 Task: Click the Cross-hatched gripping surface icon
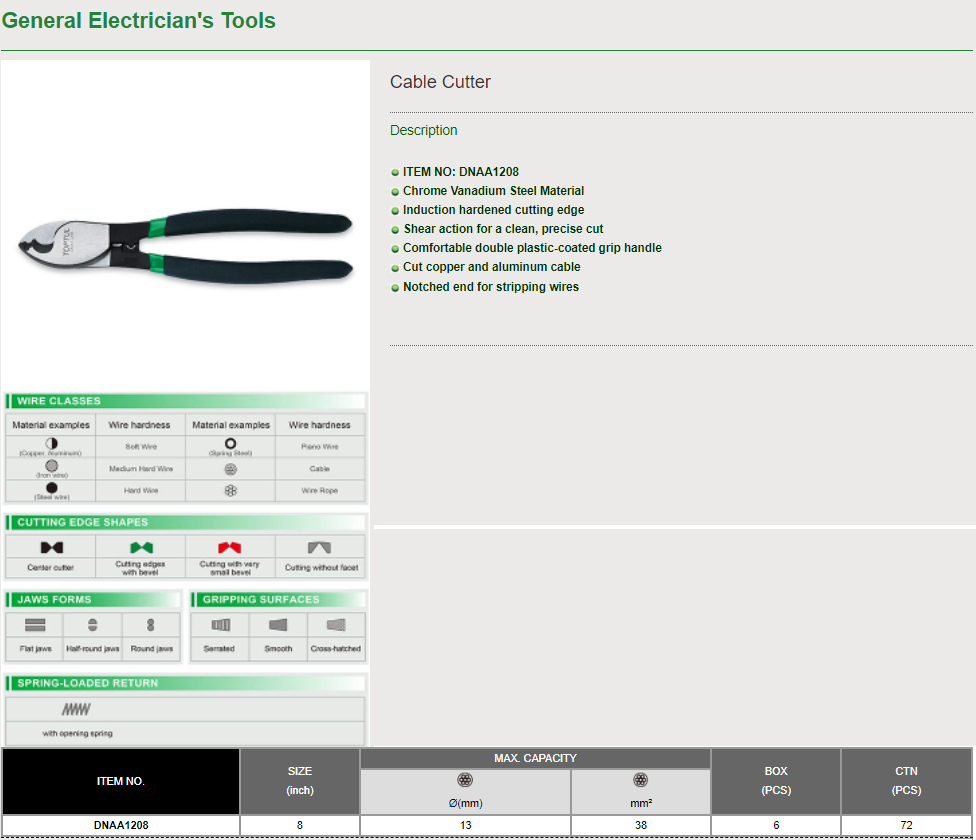click(336, 625)
